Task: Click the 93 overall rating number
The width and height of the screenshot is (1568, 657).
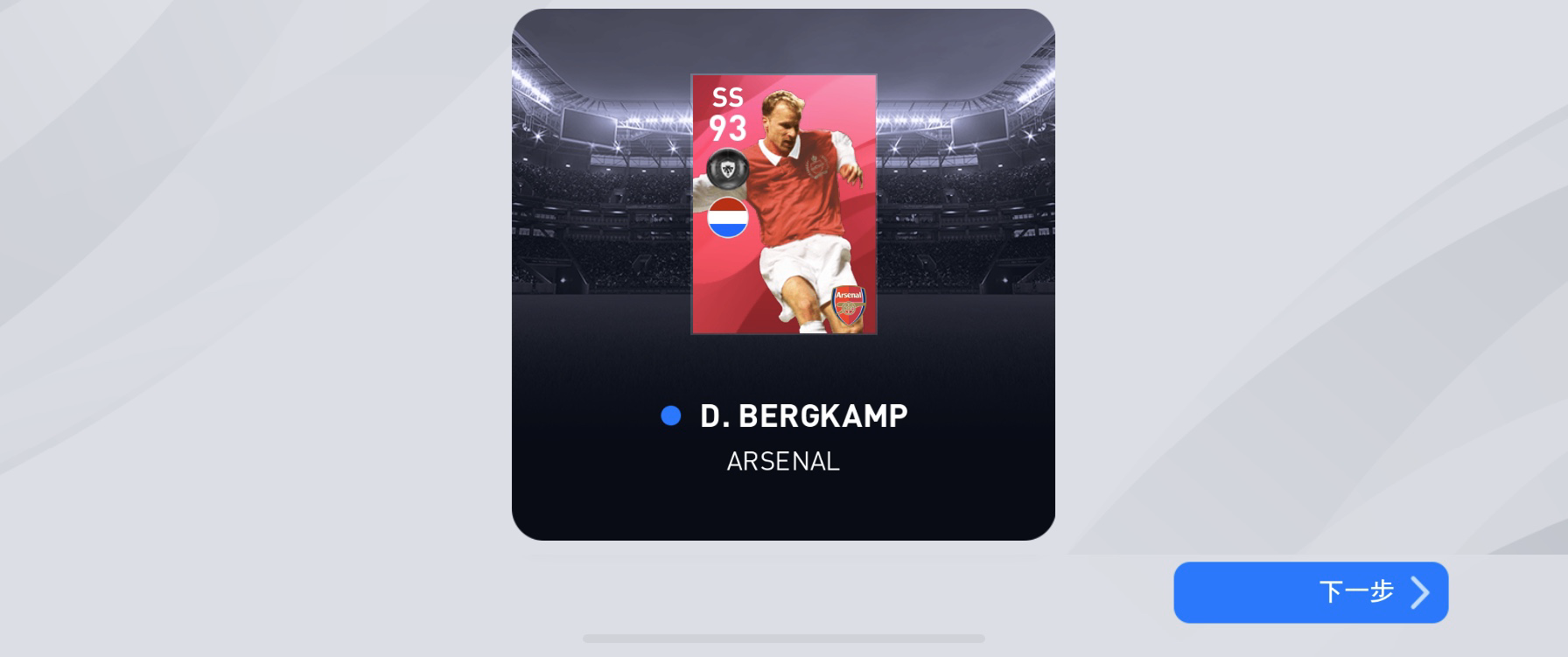Action: coord(728,129)
